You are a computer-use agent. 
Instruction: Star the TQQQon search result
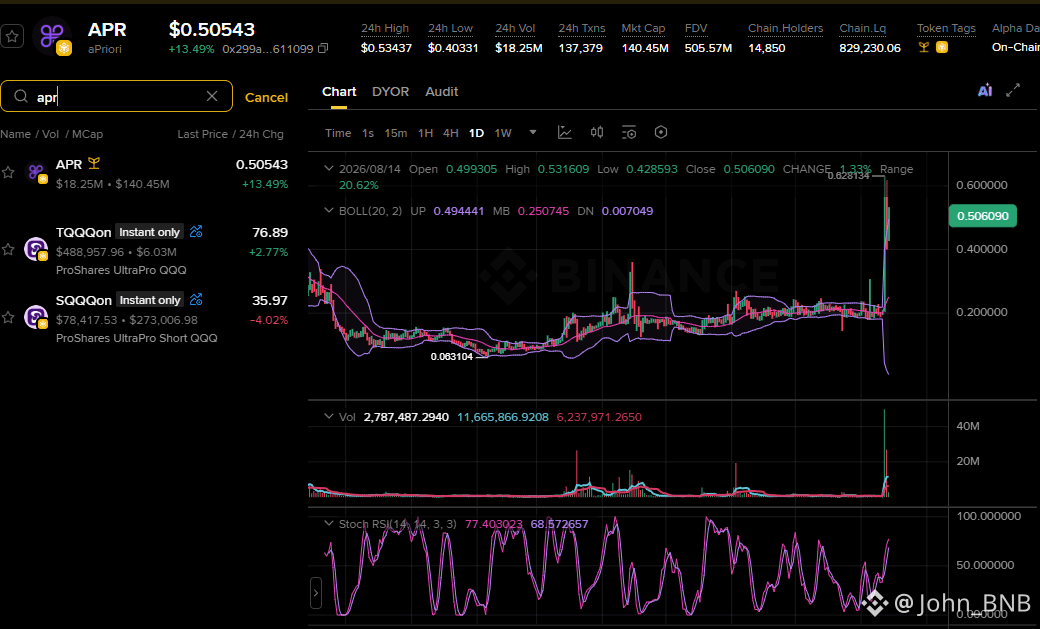[8, 249]
